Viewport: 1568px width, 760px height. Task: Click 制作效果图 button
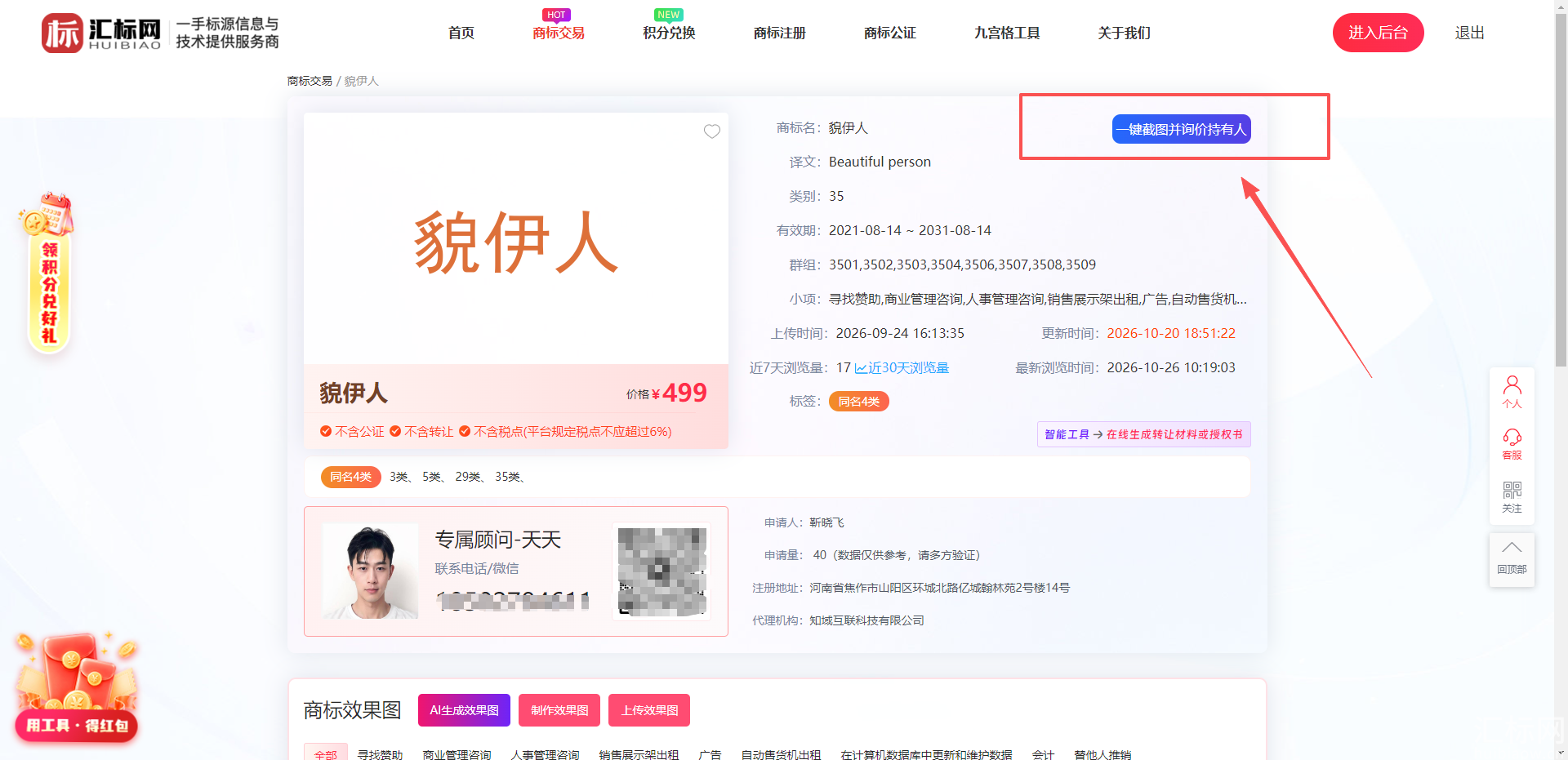click(x=559, y=710)
